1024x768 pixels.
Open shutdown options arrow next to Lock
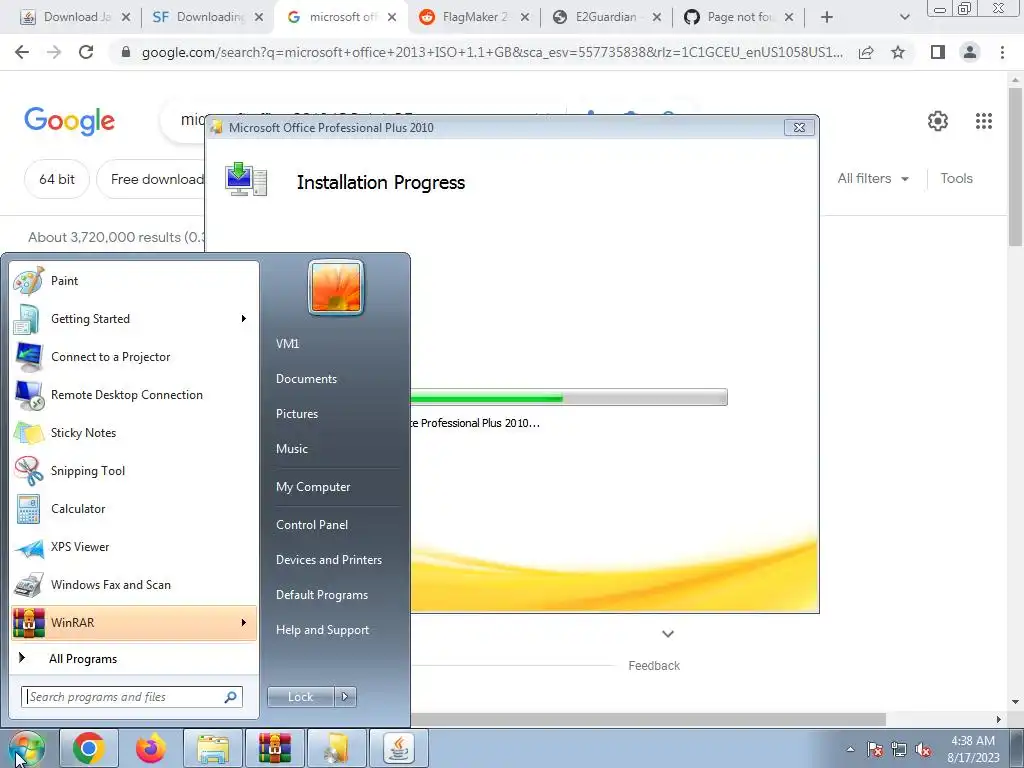(345, 697)
